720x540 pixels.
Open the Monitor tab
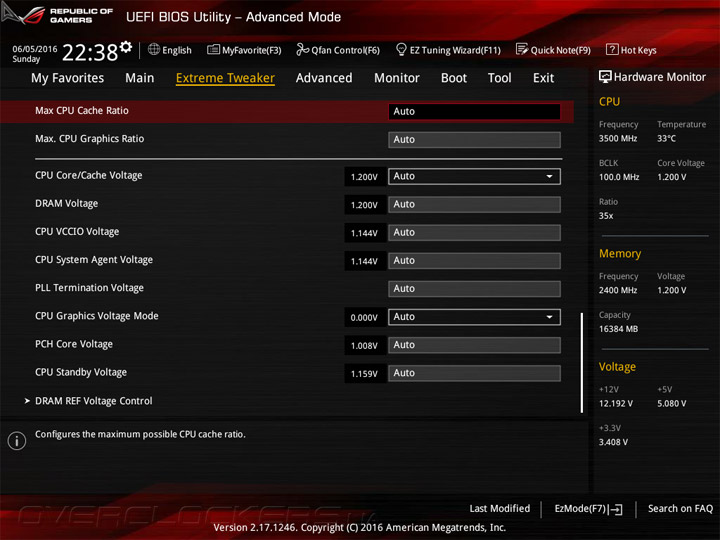tap(397, 78)
